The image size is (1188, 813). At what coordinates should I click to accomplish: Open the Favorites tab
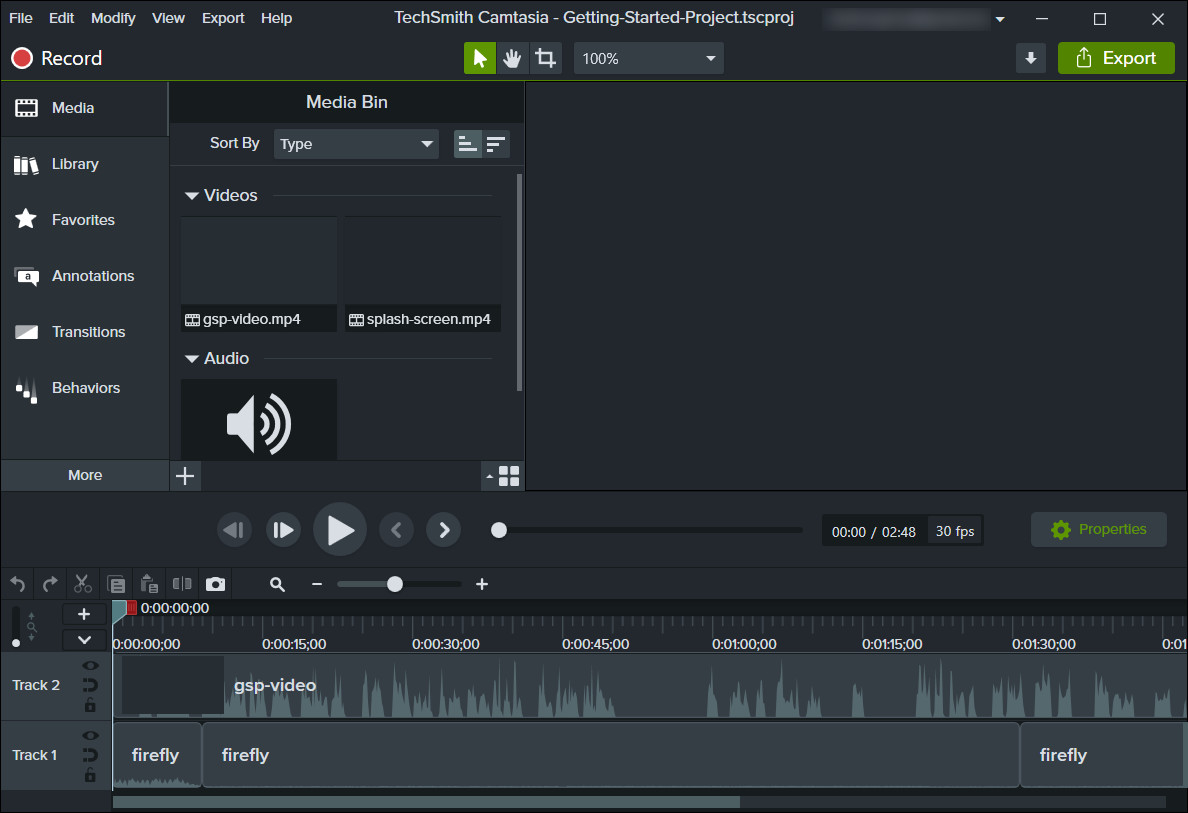pyautogui.click(x=84, y=220)
